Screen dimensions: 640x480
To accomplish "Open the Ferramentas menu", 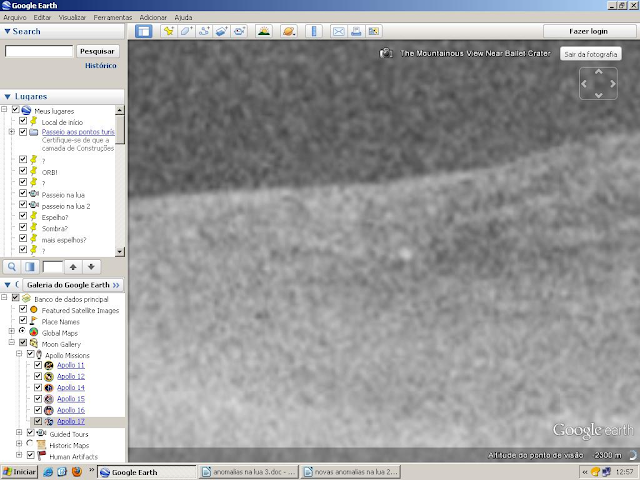I will (x=113, y=18).
